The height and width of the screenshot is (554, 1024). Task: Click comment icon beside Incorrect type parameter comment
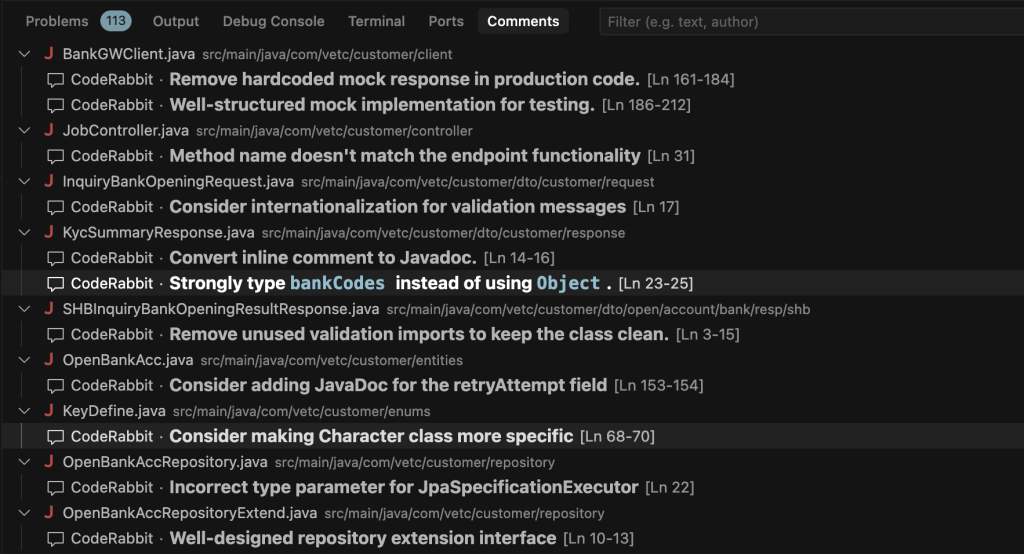(56, 487)
